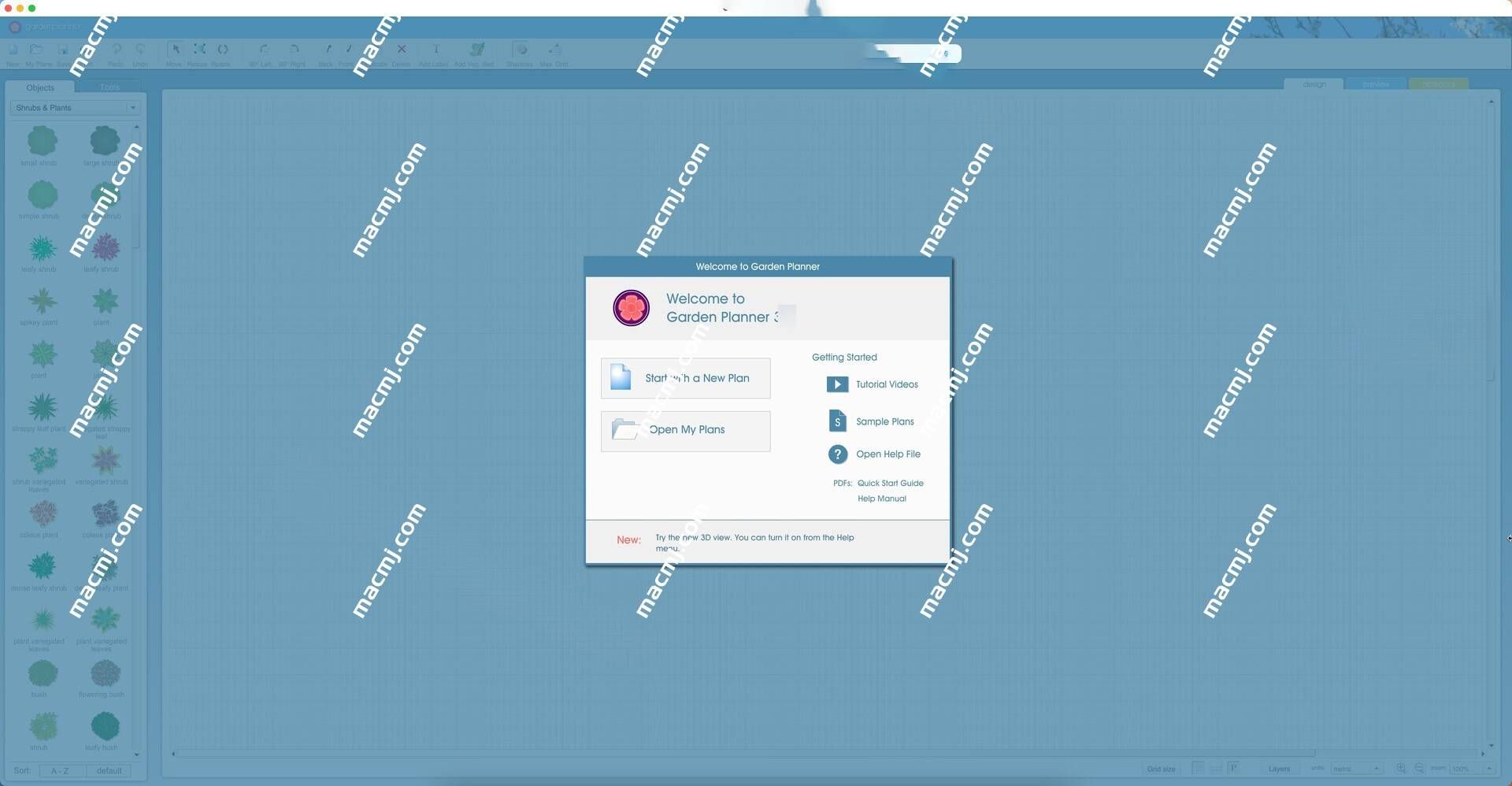Open the units metric dropdown
Viewport: 1512px width, 786px height.
tap(1356, 769)
